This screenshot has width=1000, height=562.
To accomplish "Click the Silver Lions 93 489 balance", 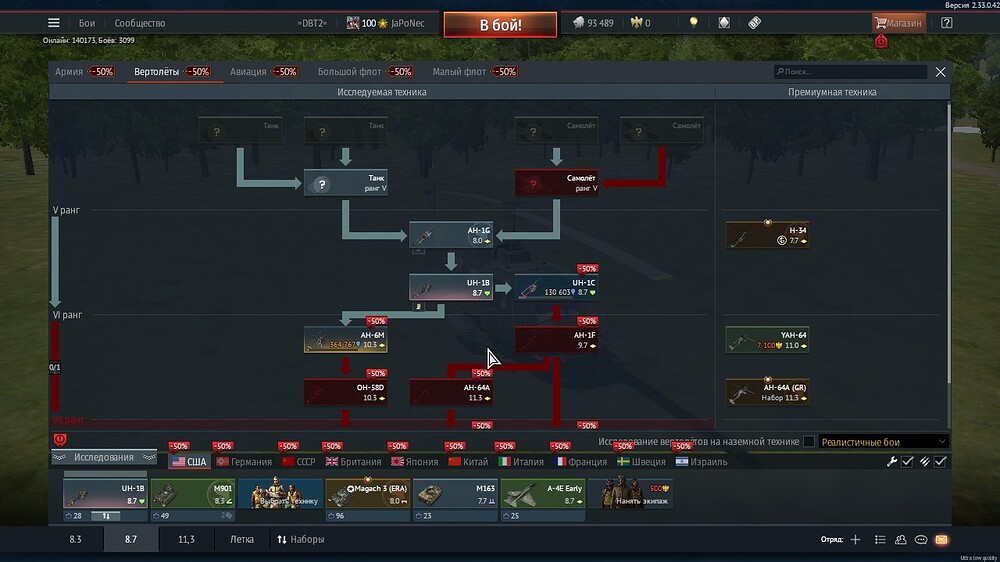I will tap(593, 23).
